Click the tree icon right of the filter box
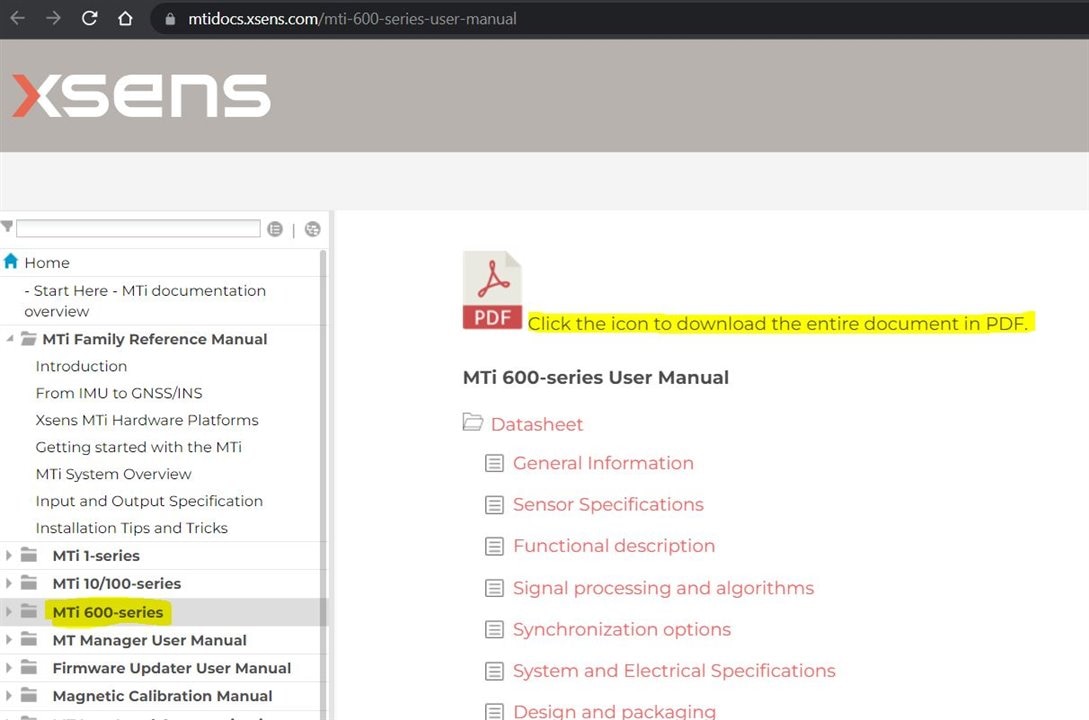Viewport: 1089px width, 720px height. coord(313,229)
